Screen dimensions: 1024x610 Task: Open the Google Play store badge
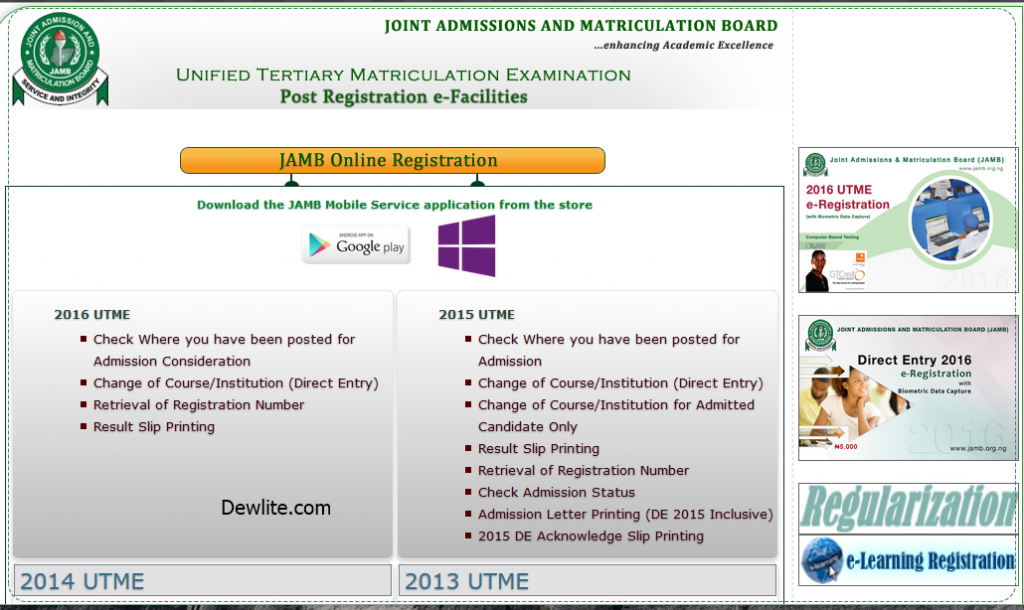pyautogui.click(x=356, y=244)
